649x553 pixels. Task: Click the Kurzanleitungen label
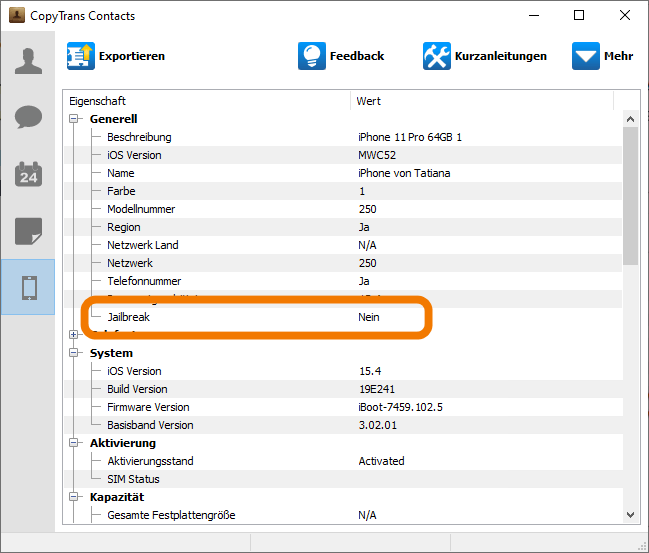click(x=500, y=56)
